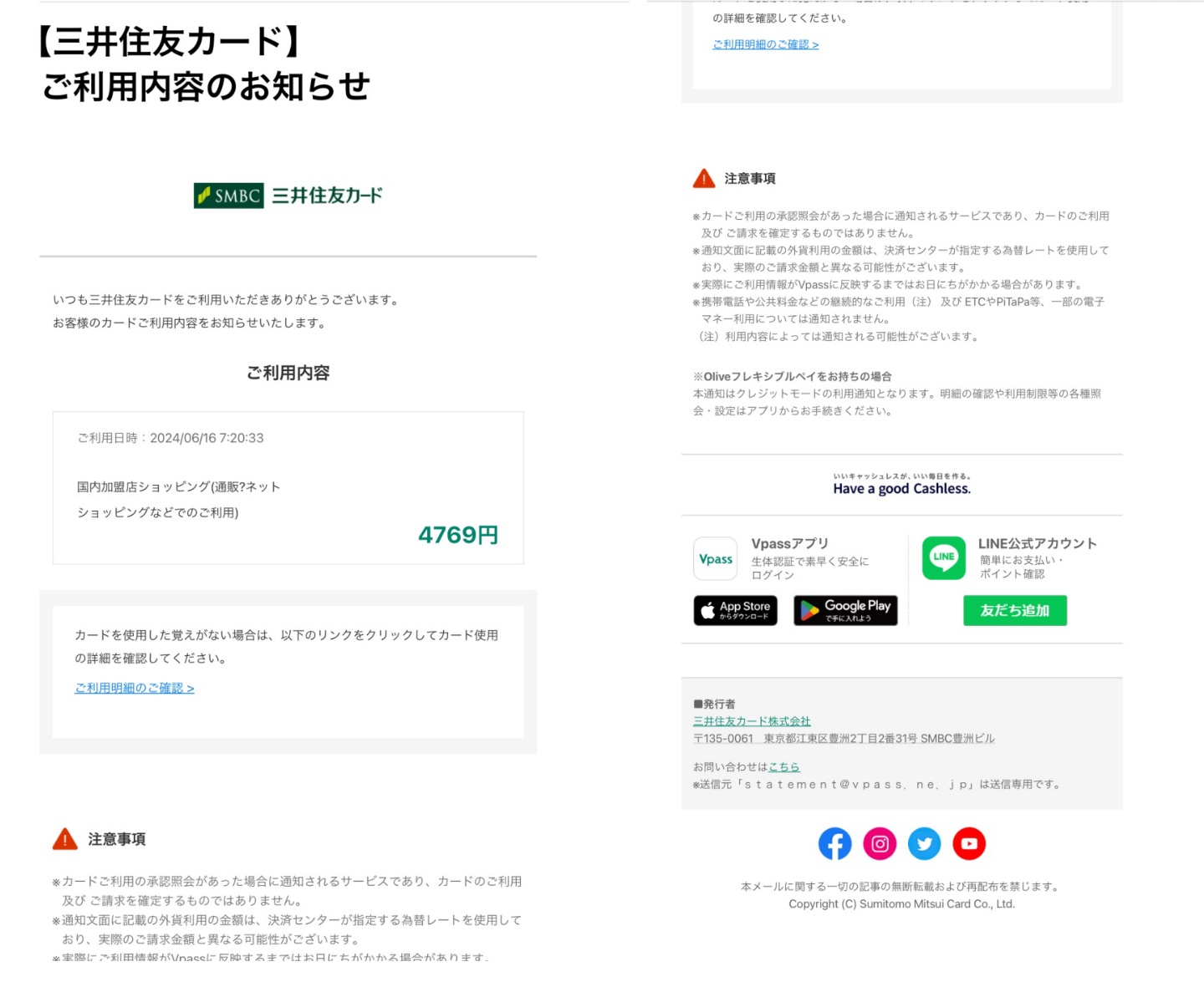Click the LINE公式アカウント heading text
This screenshot has width=1204, height=982.
click(1038, 543)
